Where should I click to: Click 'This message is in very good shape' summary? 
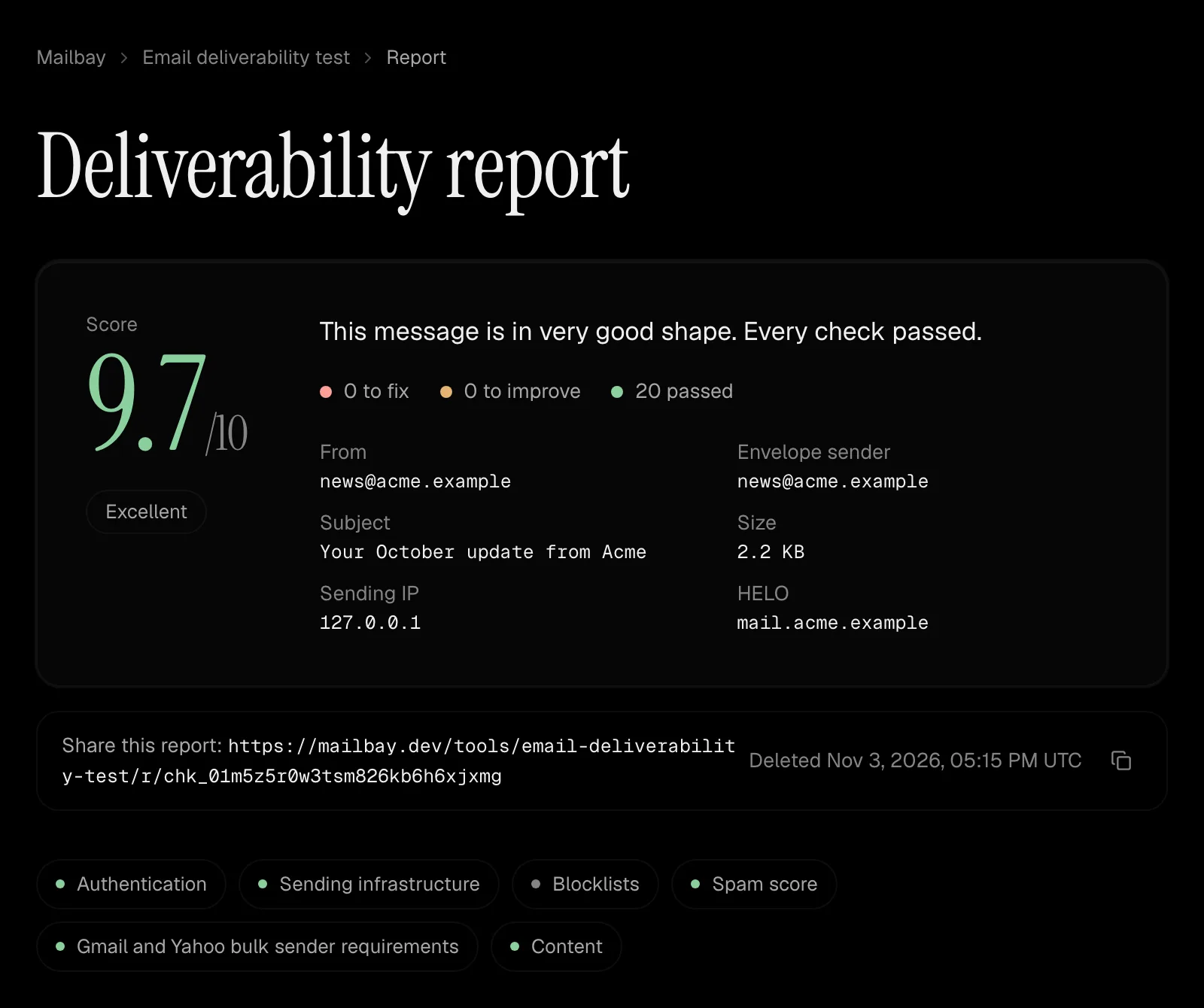(651, 332)
